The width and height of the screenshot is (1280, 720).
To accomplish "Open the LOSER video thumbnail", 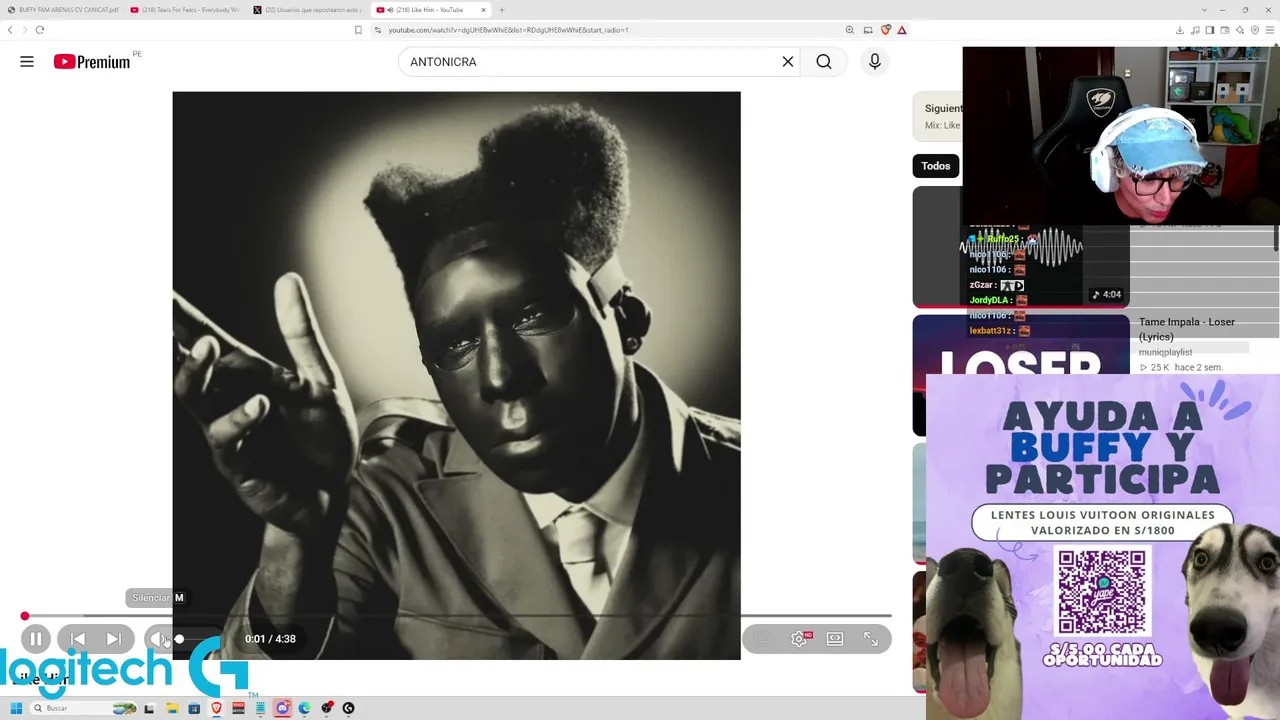I will click(x=1021, y=375).
